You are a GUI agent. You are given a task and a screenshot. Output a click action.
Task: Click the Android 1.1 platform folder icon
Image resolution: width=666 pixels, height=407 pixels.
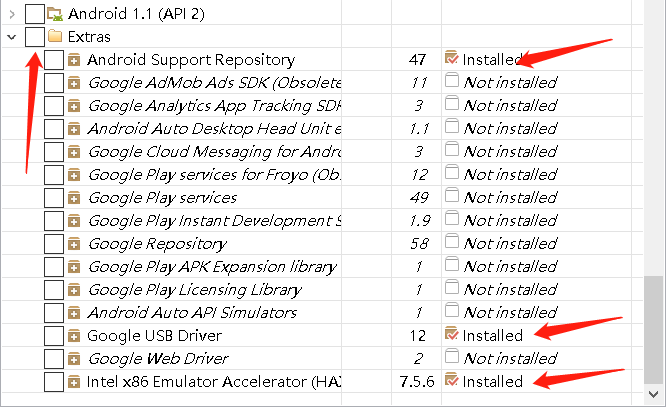click(x=55, y=14)
